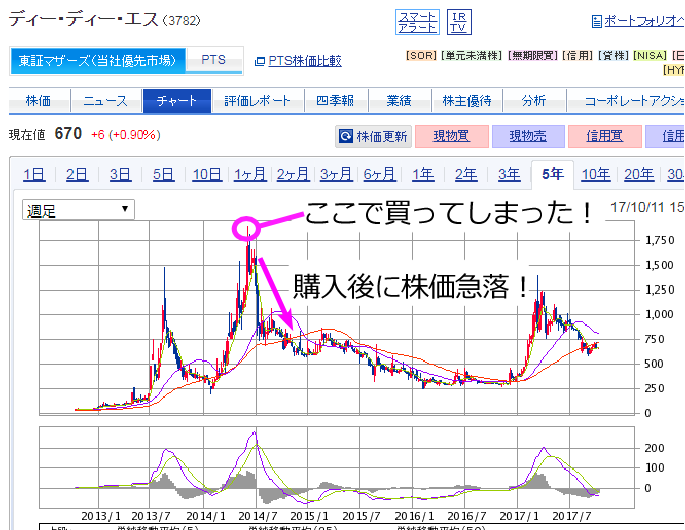
Task: Click the current price 670 value
Action: (68, 133)
